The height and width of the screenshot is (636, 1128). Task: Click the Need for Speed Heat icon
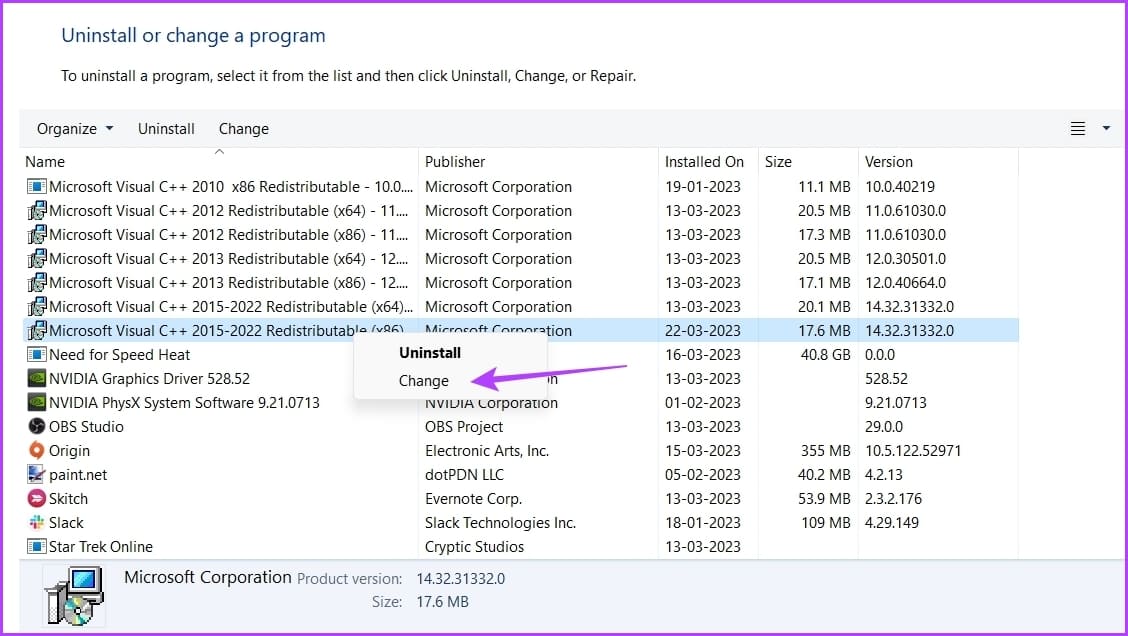click(x=36, y=355)
